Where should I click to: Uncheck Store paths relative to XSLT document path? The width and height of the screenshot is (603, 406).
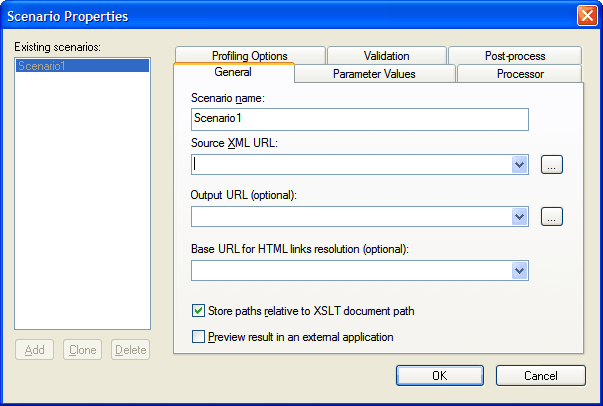pos(199,311)
